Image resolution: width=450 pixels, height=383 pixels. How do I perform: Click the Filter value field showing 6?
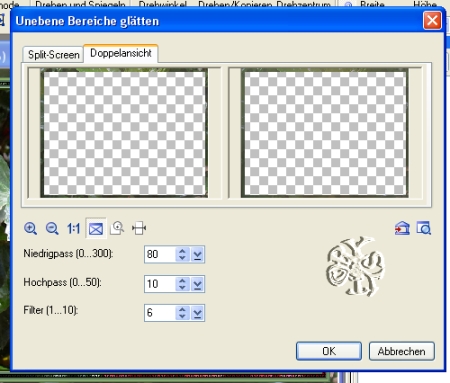[160, 313]
